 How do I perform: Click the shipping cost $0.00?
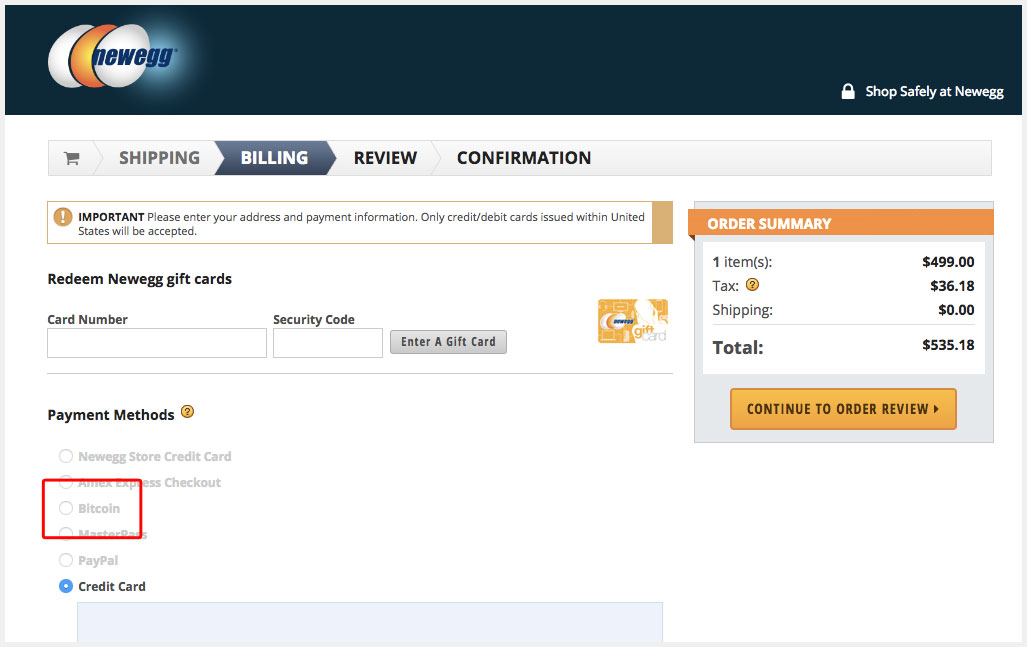click(x=956, y=310)
